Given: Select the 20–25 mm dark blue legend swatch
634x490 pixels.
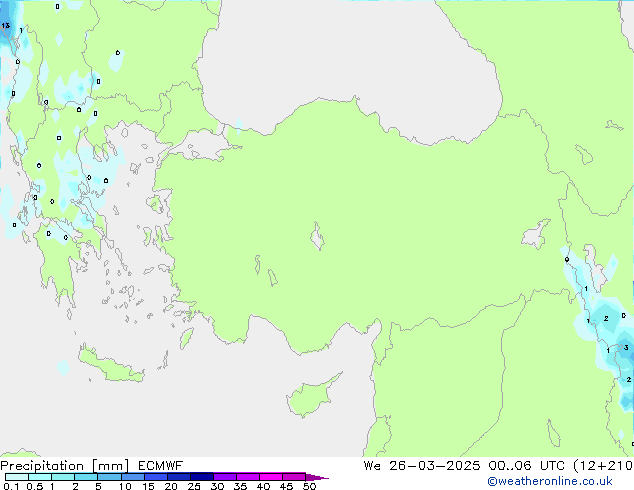Looking at the screenshot, I should click(x=179, y=477).
